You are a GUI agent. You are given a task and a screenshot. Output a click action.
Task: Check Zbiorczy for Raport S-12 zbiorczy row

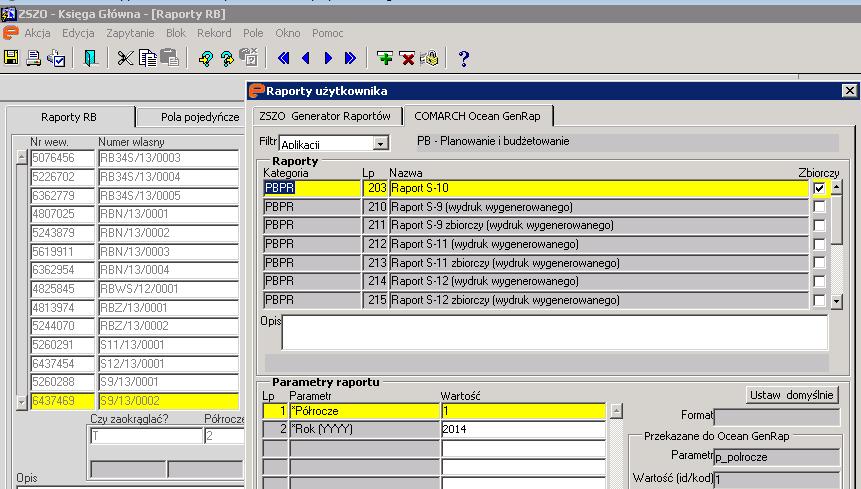tap(819, 300)
